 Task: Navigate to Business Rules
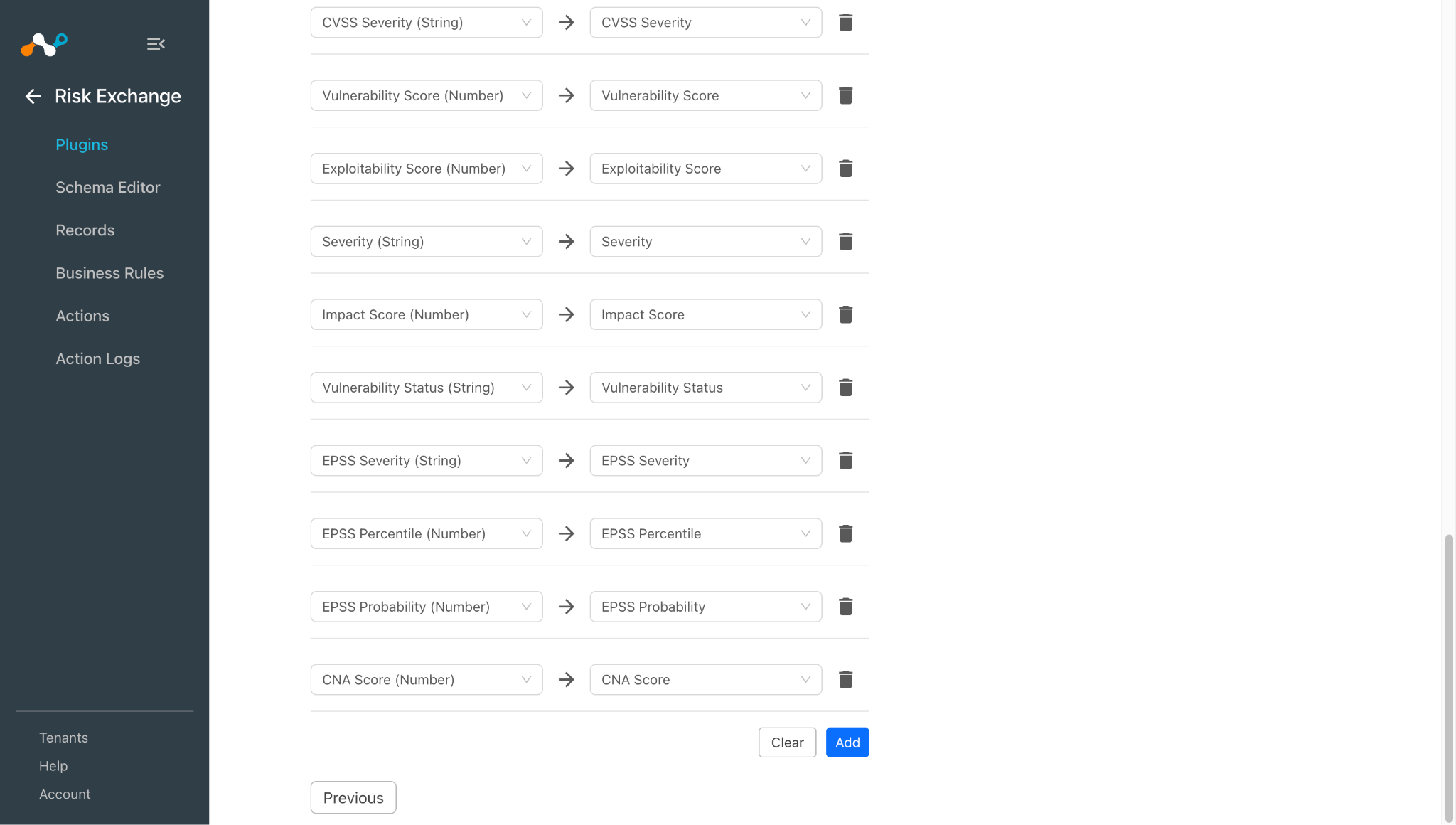pos(109,273)
